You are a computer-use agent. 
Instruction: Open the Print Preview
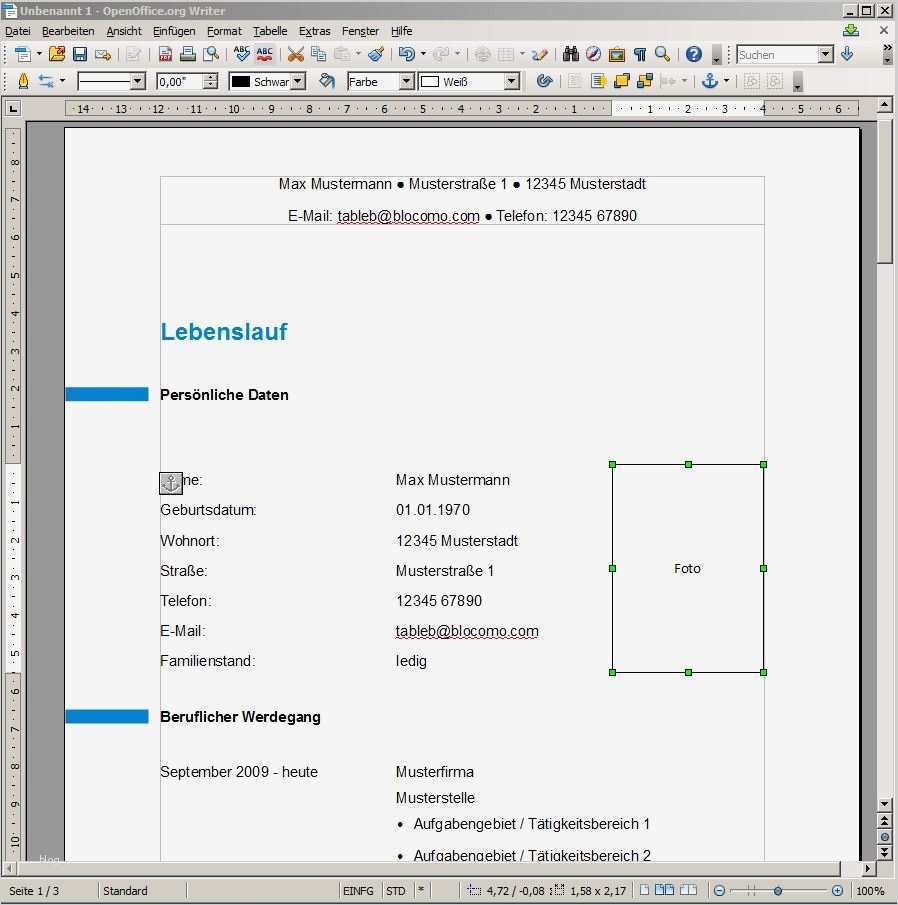coord(209,54)
